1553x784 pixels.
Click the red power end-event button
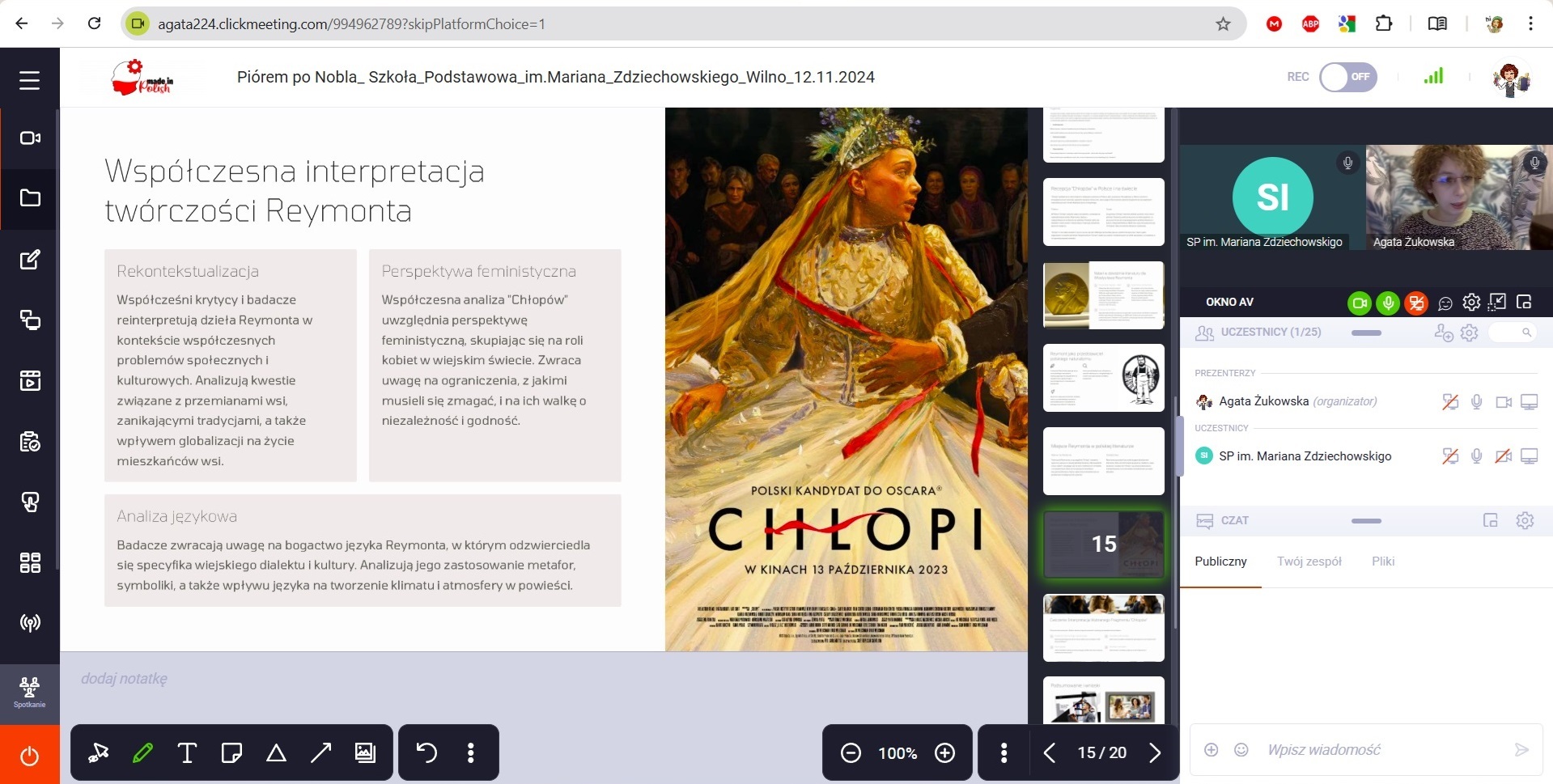click(x=29, y=756)
